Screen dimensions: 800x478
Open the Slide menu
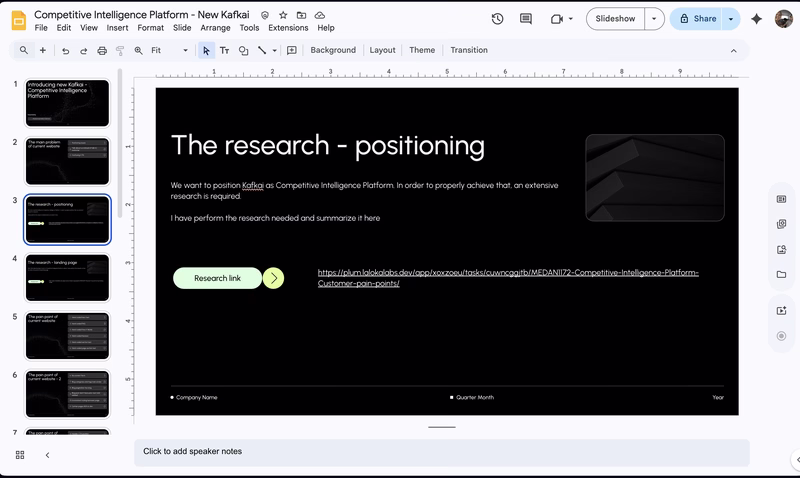[x=182, y=28]
